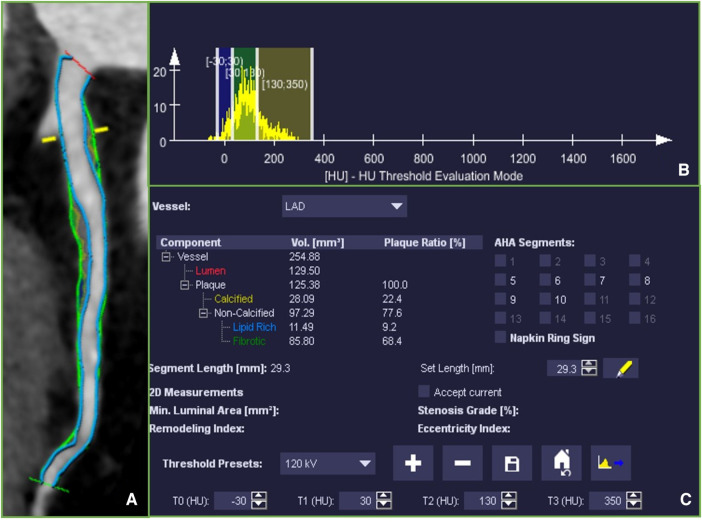Click the yellow pencil icon beside Set Length
Screen dimensions: 702x522
(x=621, y=369)
